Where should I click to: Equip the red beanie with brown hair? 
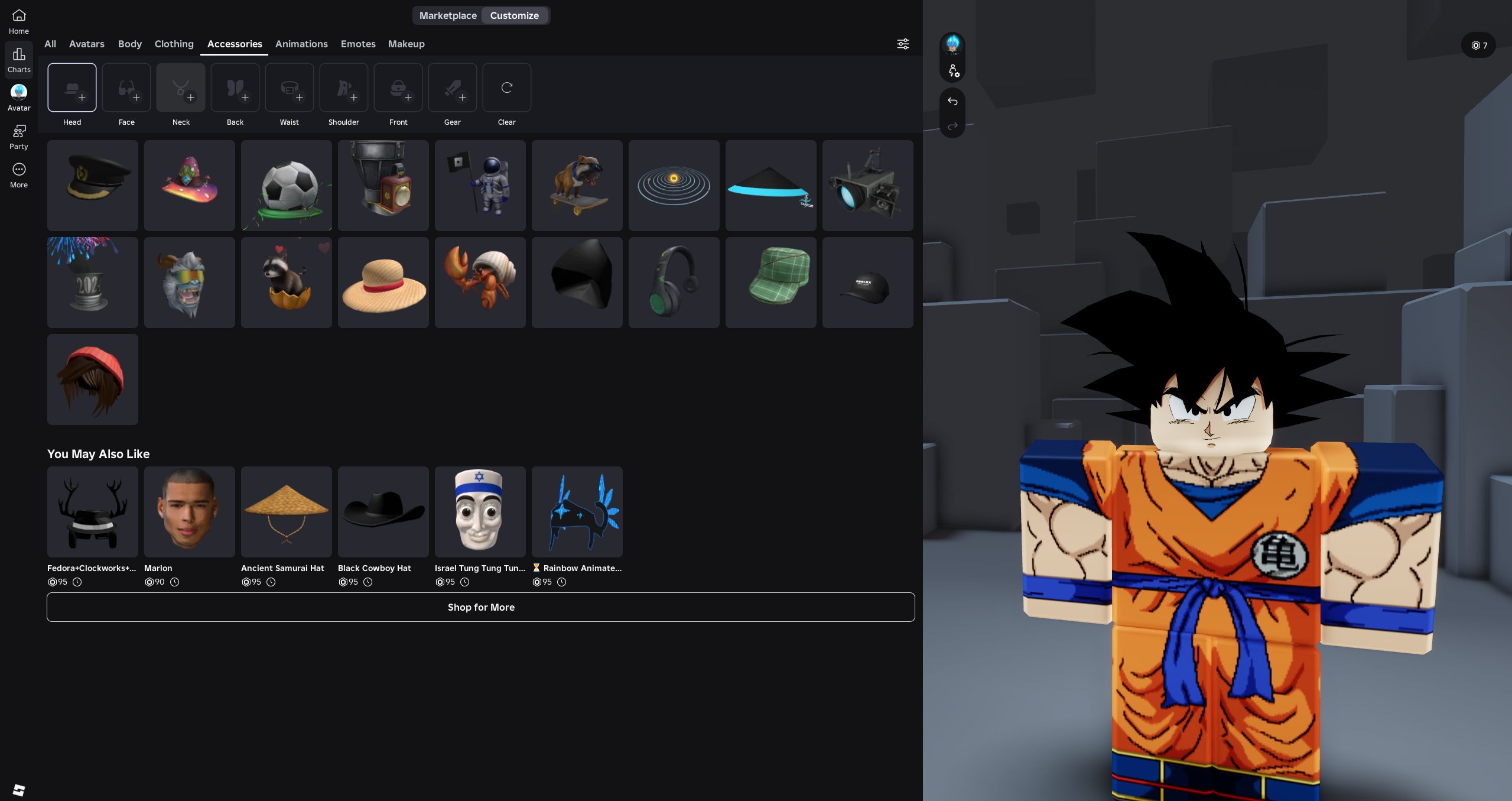click(93, 380)
